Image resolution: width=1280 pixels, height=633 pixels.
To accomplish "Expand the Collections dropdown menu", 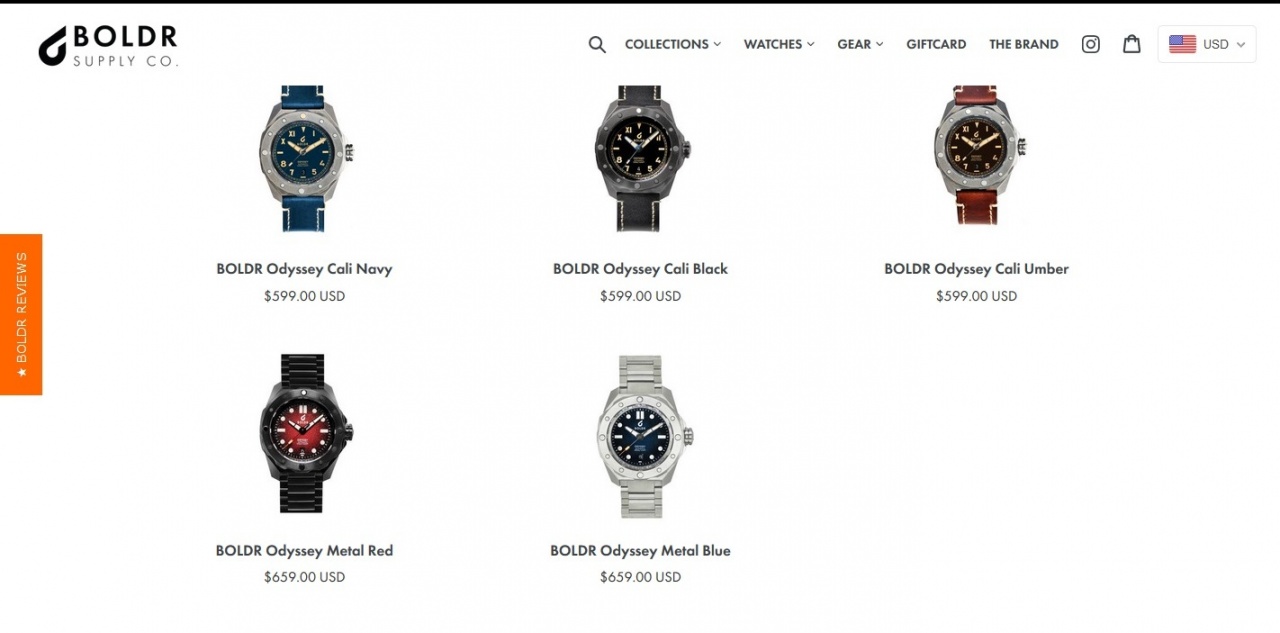I will pyautogui.click(x=673, y=44).
